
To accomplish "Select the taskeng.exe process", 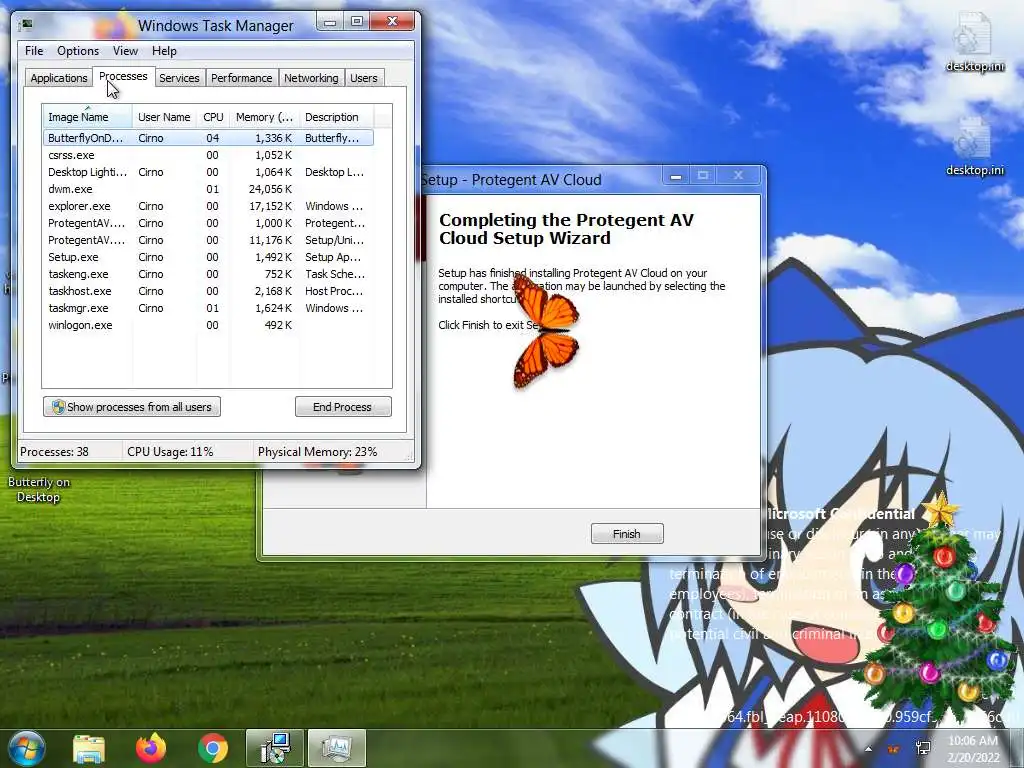I will [208, 274].
